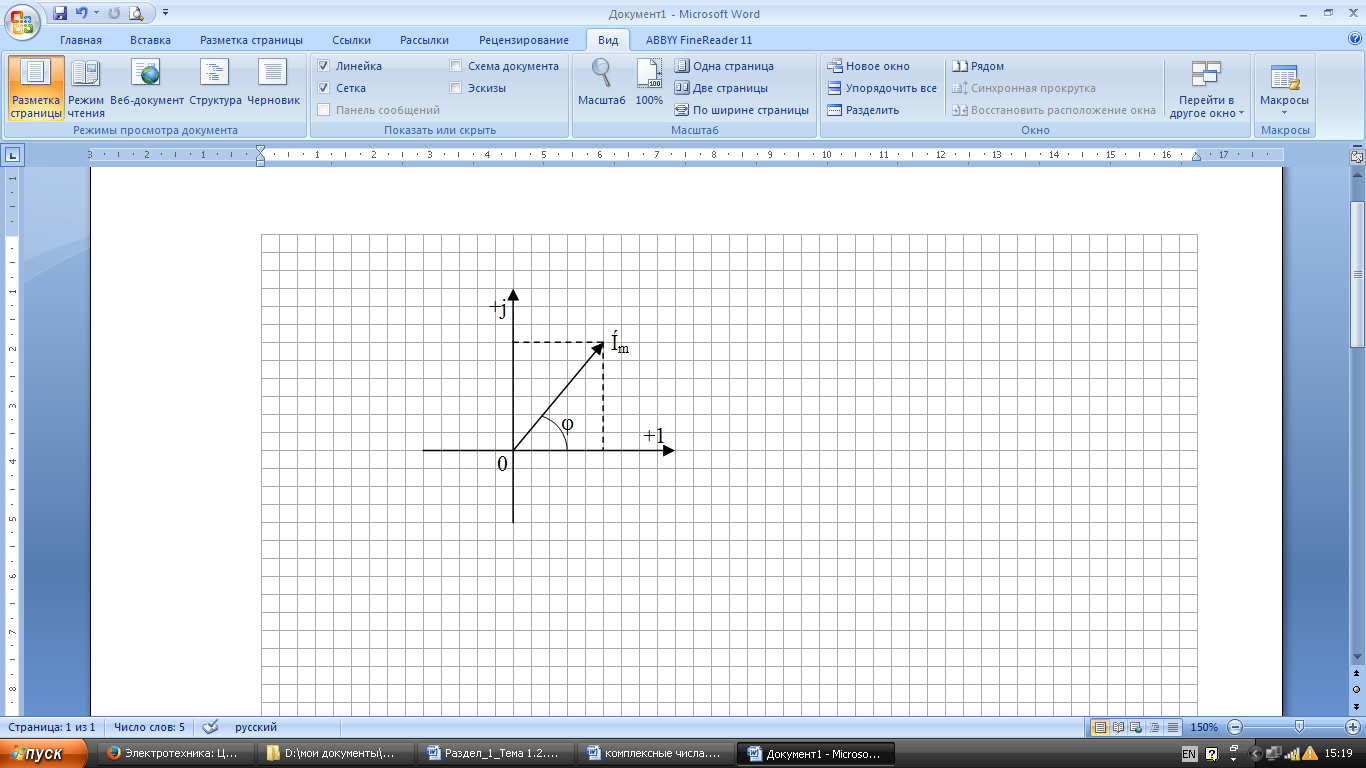Select Print Layout view in status bar

[x=1101, y=727]
